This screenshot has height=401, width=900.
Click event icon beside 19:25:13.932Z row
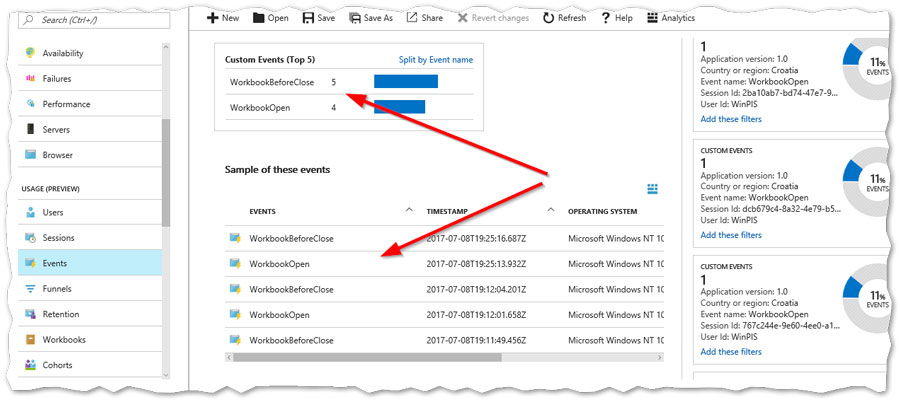235,263
